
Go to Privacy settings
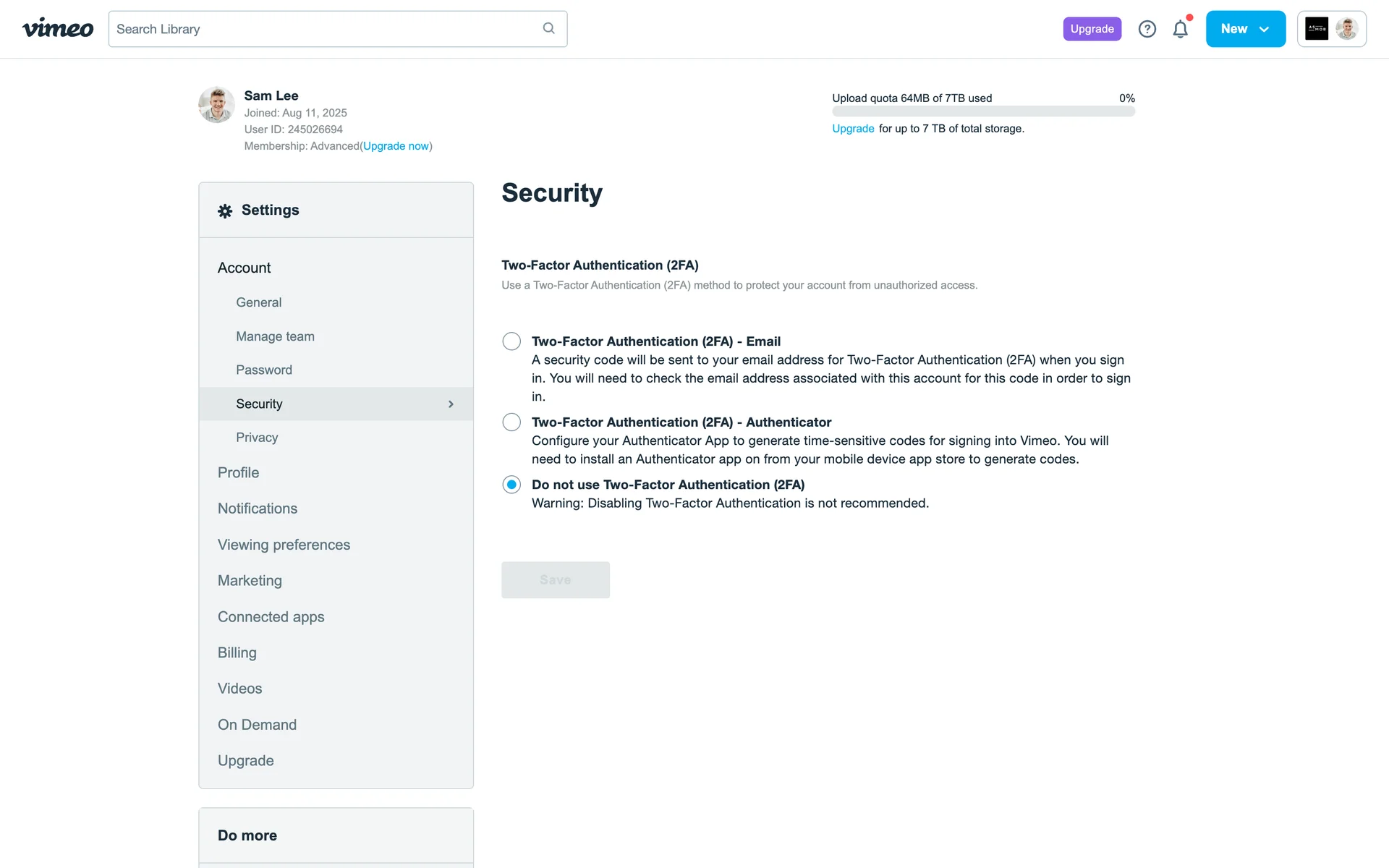(257, 438)
